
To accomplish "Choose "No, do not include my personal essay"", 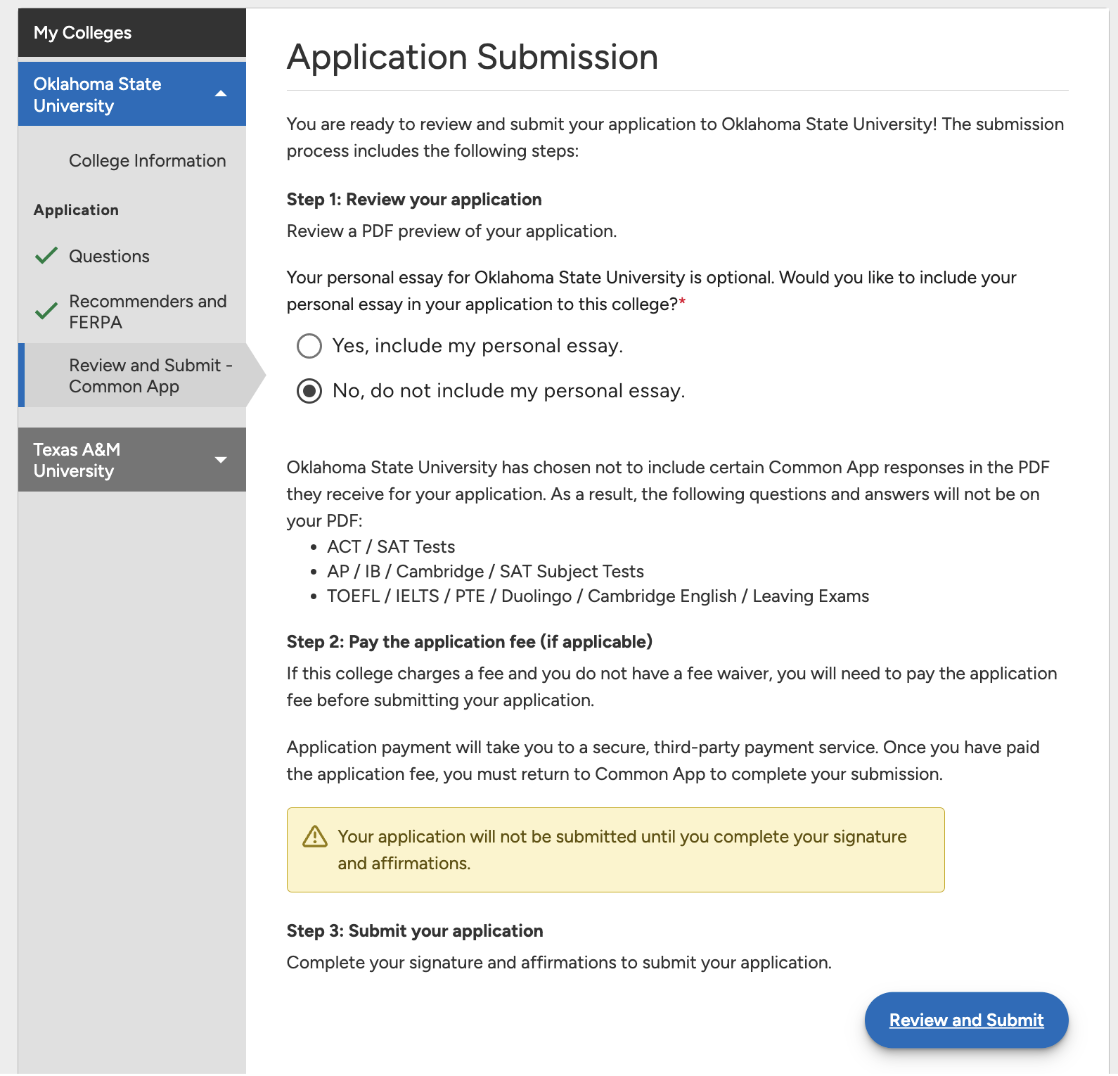I will tap(309, 390).
